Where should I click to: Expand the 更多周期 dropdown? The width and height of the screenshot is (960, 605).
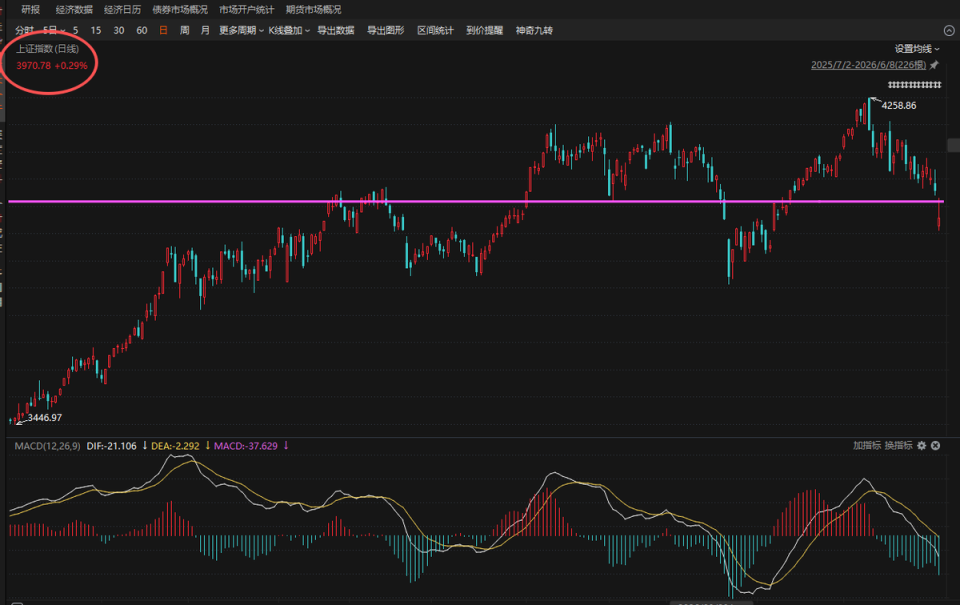[x=241, y=30]
